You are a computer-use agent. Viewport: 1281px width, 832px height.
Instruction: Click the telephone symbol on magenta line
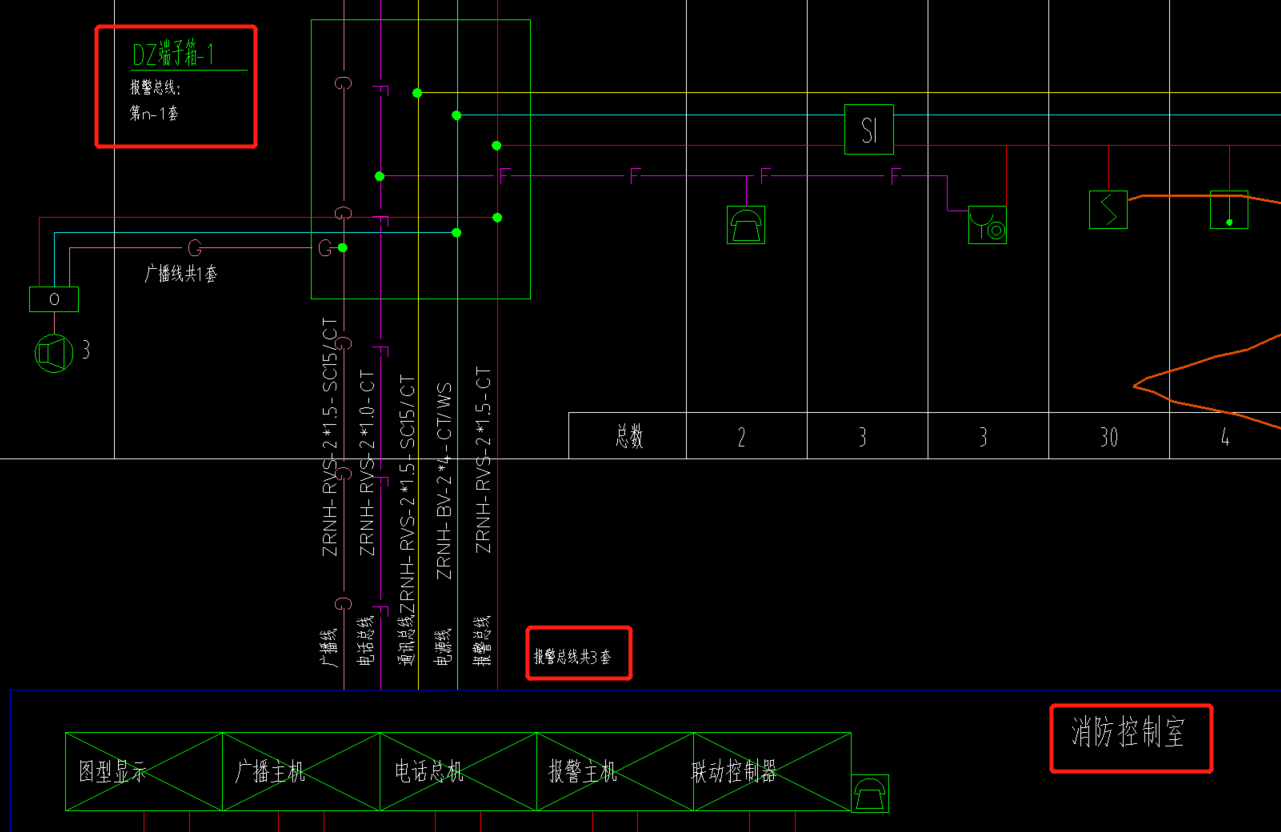746,225
